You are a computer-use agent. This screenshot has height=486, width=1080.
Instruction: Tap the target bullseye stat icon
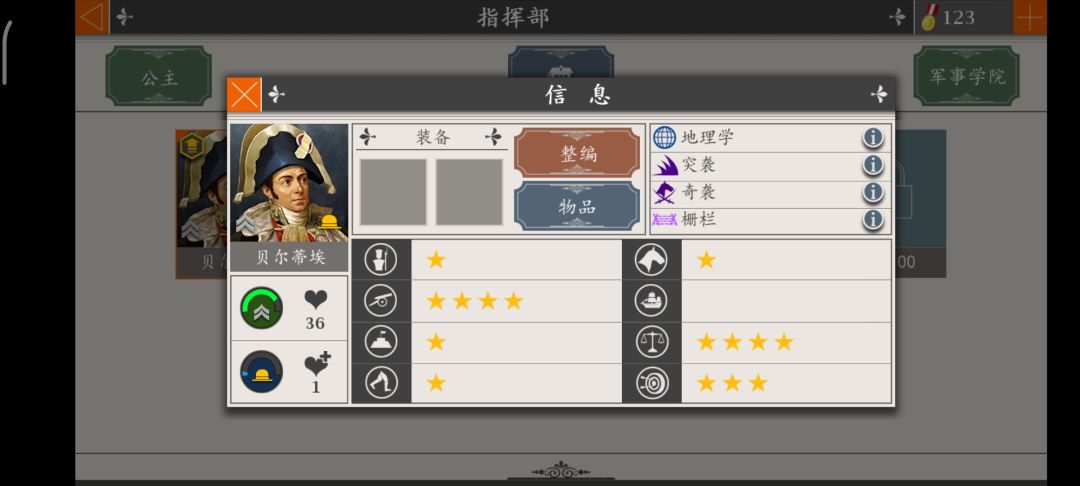coord(652,383)
